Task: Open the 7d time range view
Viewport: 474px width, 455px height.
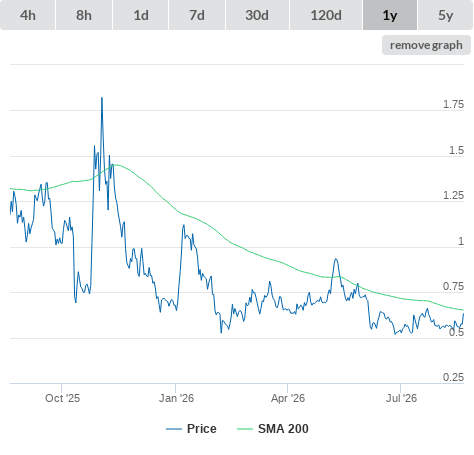Action: click(x=197, y=15)
